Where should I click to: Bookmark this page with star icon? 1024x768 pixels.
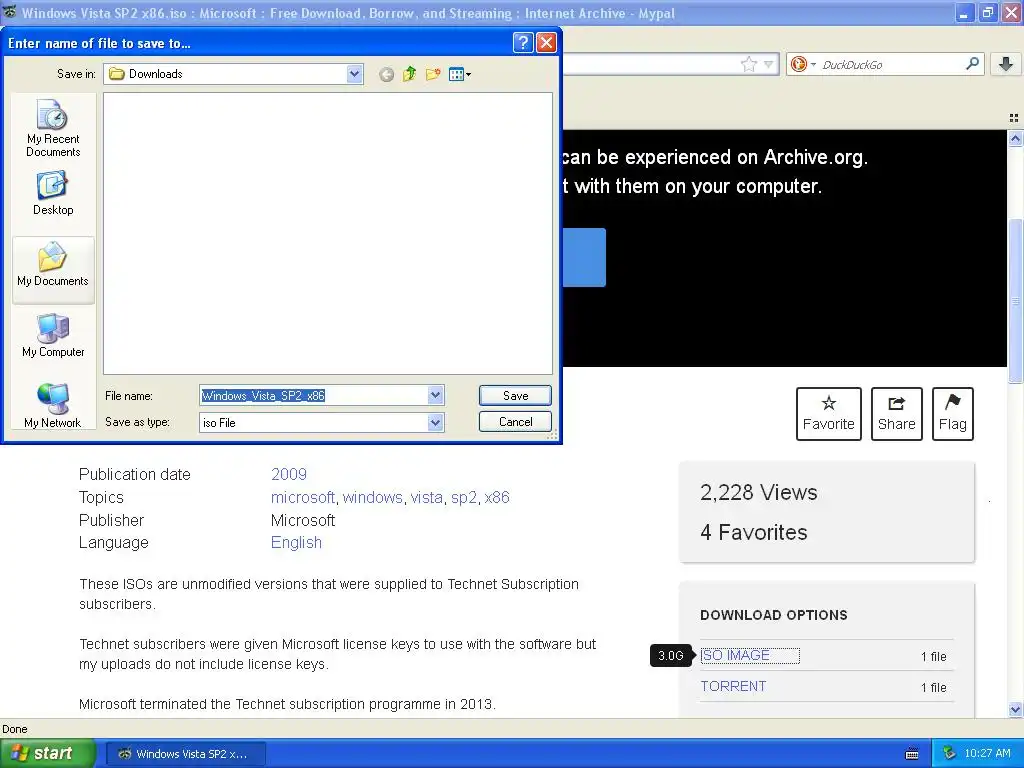pos(748,64)
